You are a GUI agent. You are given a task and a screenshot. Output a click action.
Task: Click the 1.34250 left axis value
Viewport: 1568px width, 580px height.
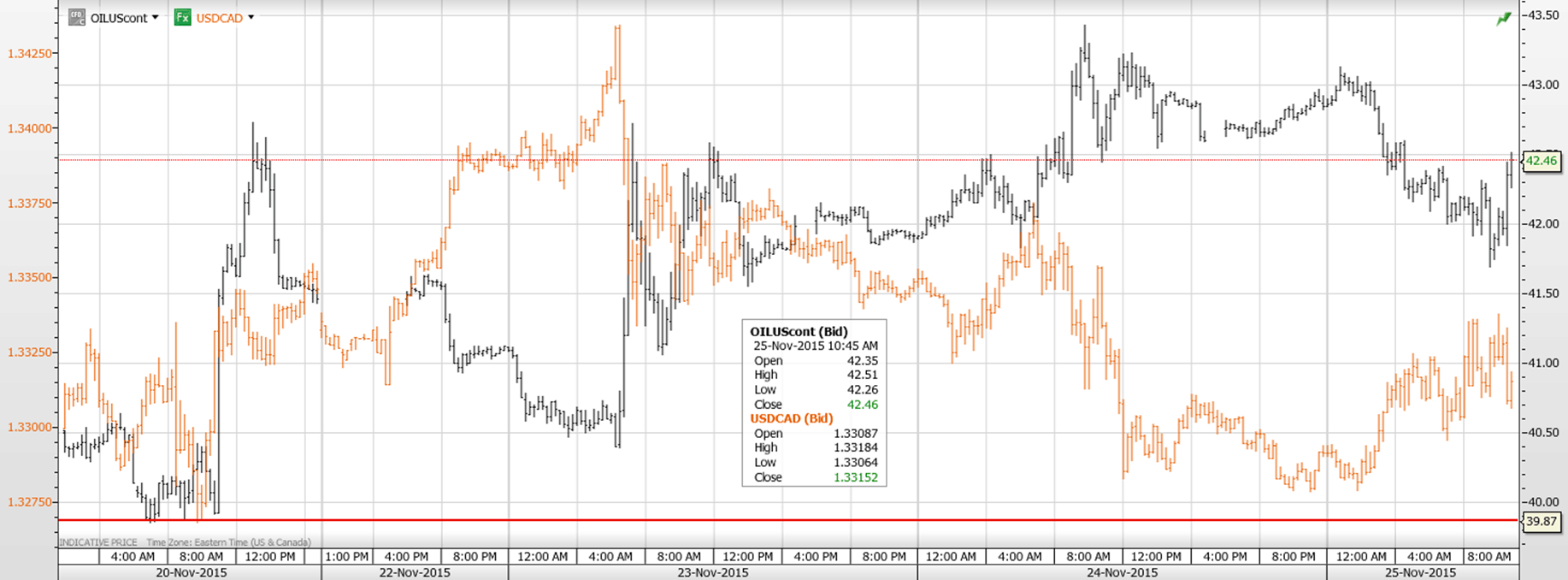coord(30,54)
